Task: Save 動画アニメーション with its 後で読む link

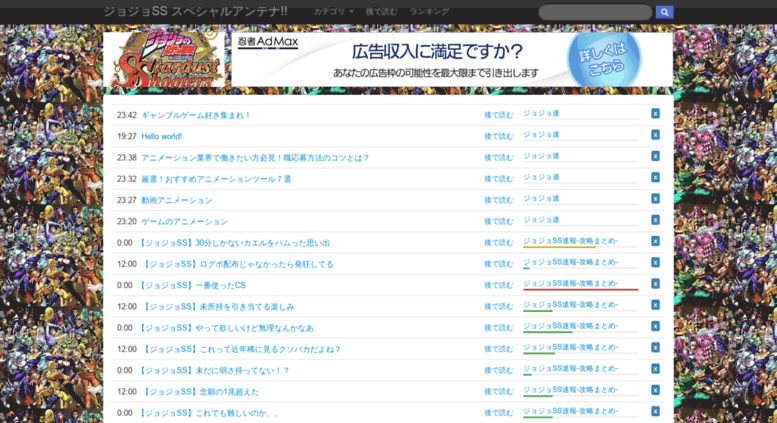Action: [499, 200]
